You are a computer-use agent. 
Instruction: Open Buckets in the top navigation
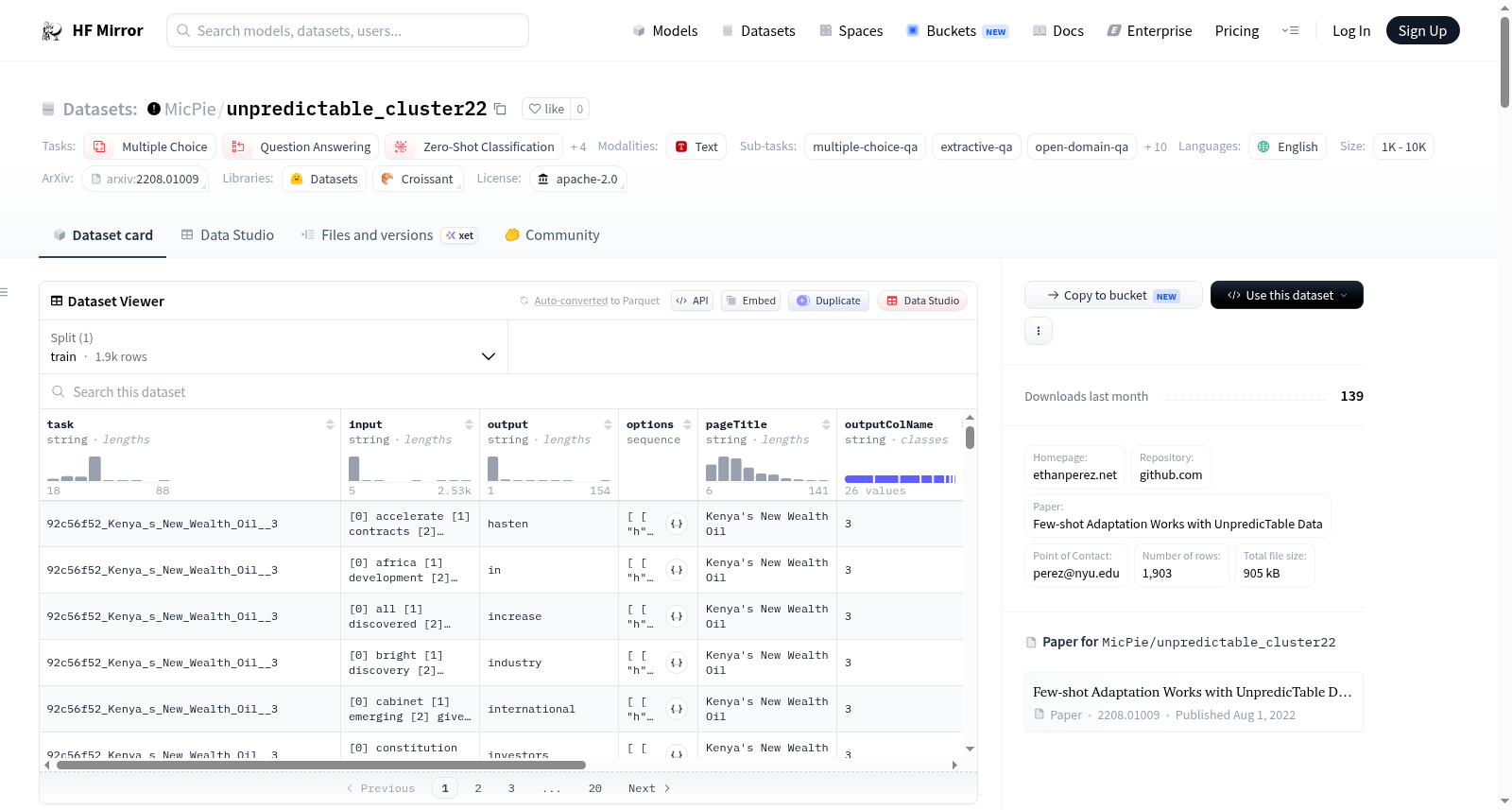coord(958,31)
